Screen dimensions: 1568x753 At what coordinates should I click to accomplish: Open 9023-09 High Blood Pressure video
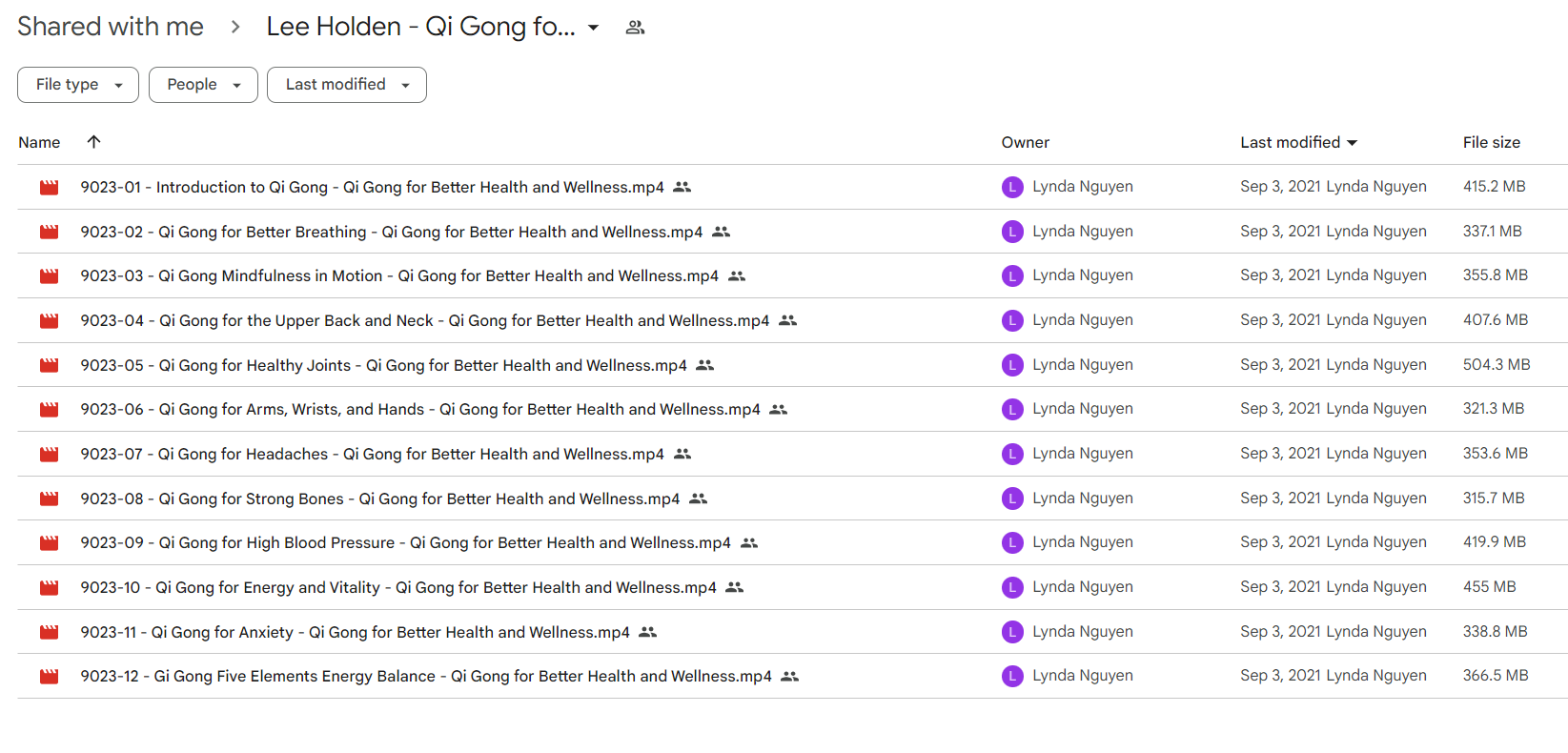(x=405, y=543)
